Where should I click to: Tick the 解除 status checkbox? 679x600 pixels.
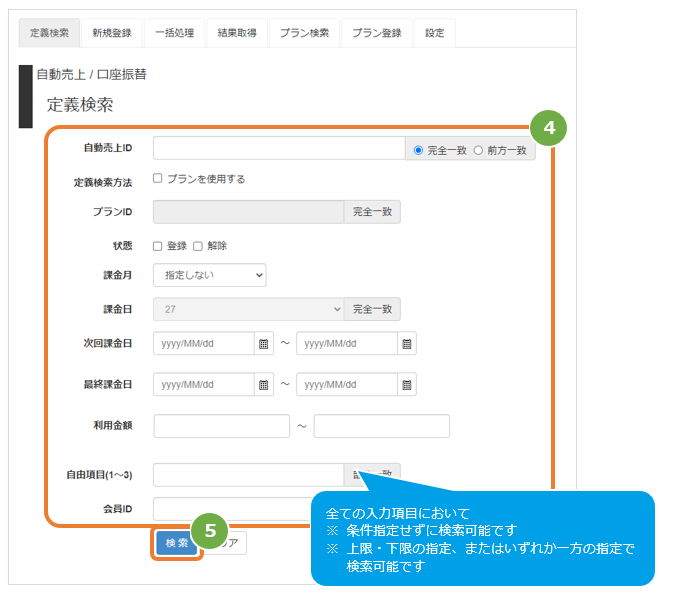[198, 246]
